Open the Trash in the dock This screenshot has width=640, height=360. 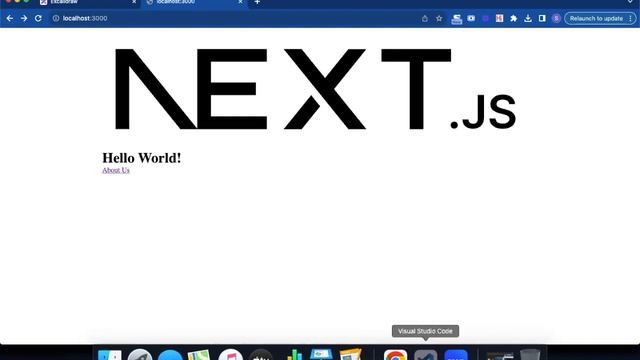(x=530, y=355)
